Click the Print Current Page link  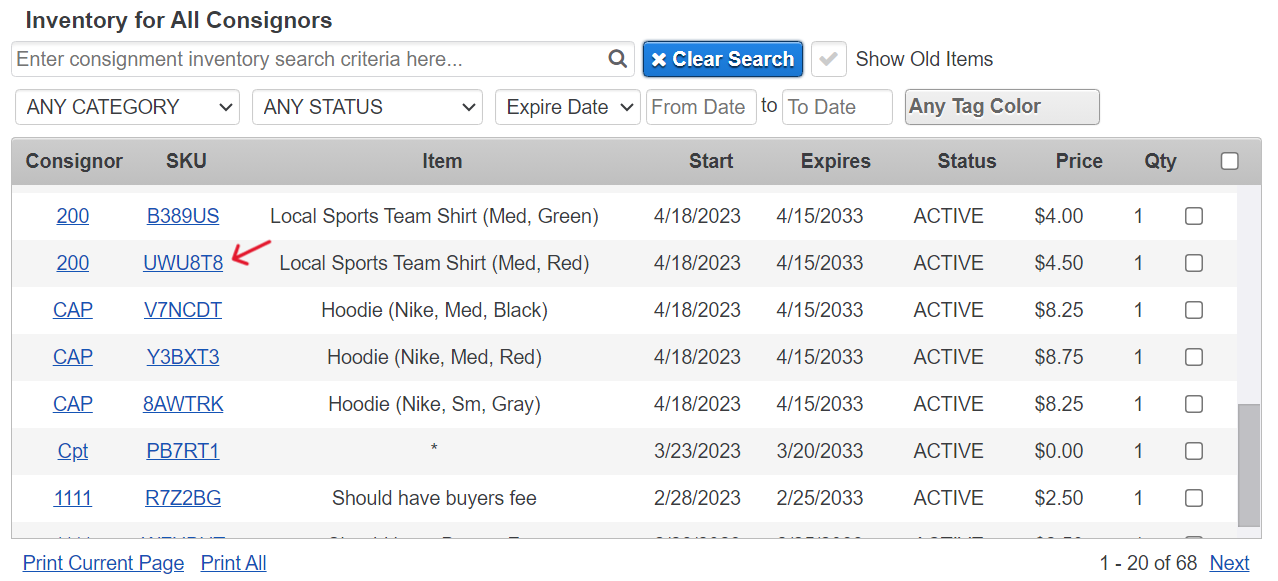[103, 563]
